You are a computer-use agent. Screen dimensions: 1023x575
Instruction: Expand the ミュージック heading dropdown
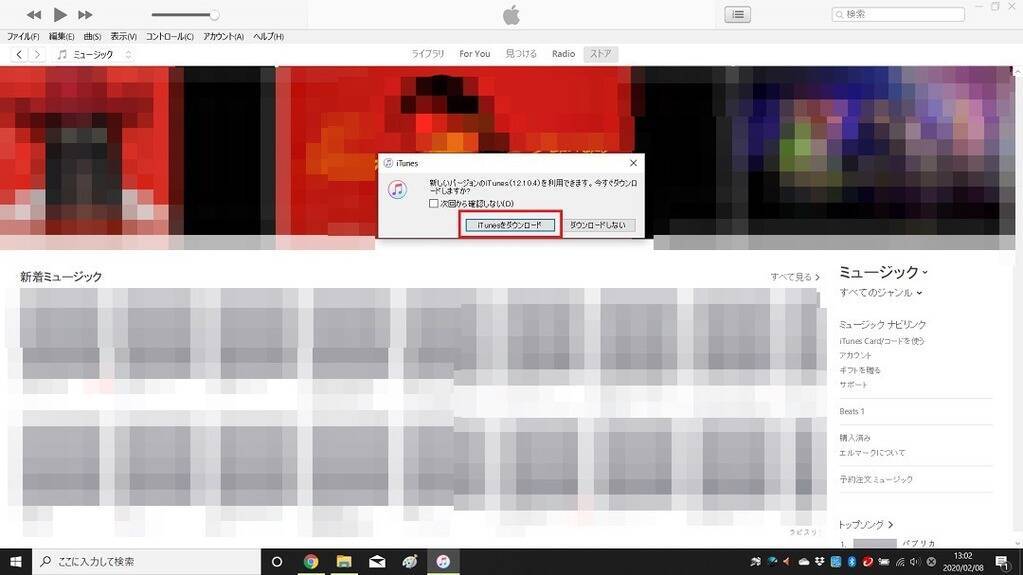[883, 272]
